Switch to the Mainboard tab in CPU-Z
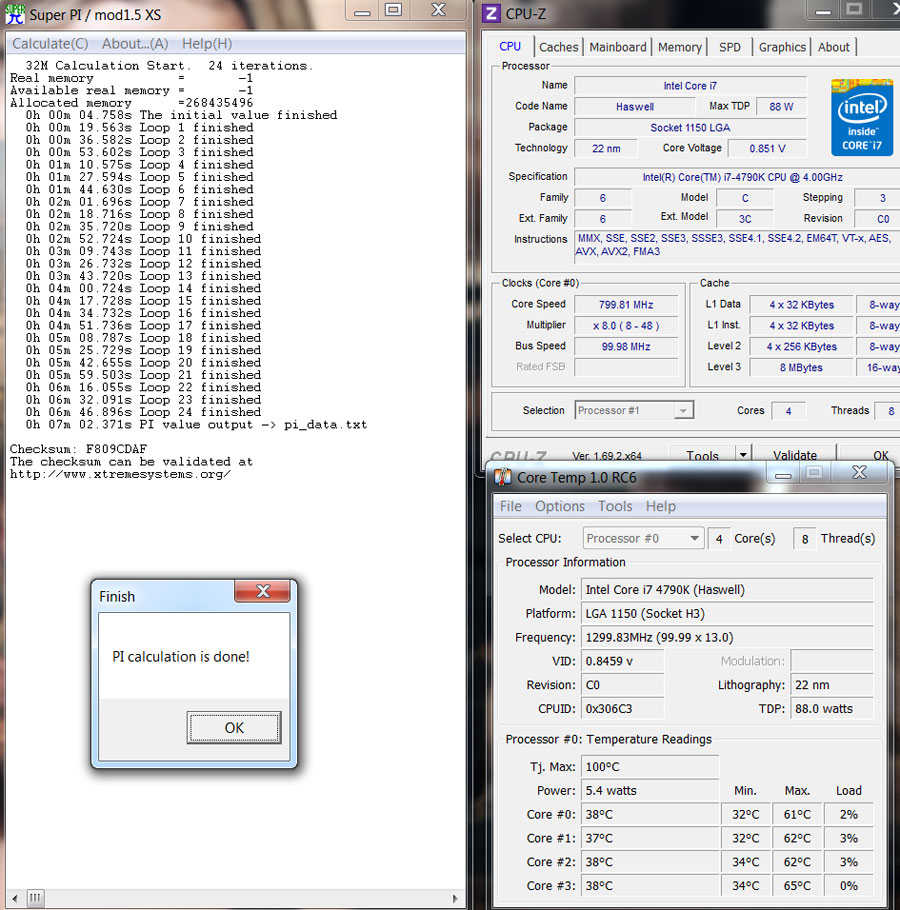Viewport: 900px width, 910px height. pos(618,47)
